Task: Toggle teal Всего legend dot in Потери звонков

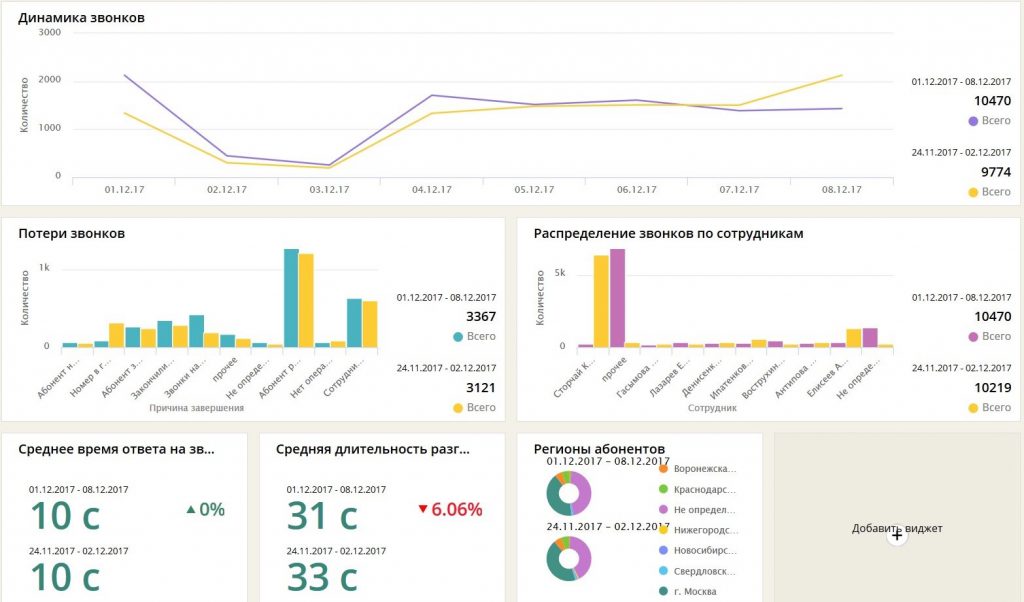Action: 458,337
